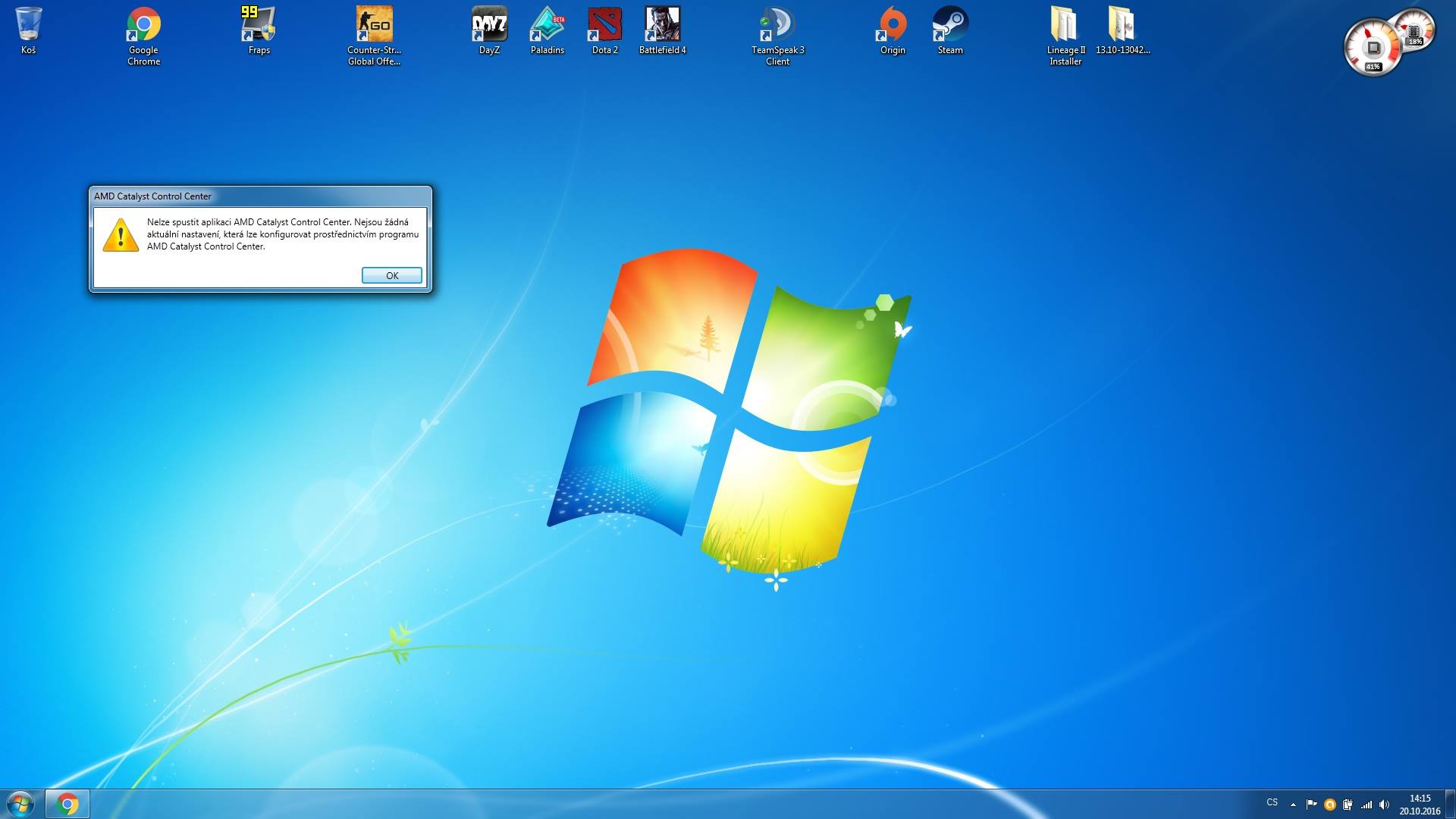Viewport: 1456px width, 819px height.
Task: Select the Fraps desktop shortcut
Action: [x=259, y=31]
